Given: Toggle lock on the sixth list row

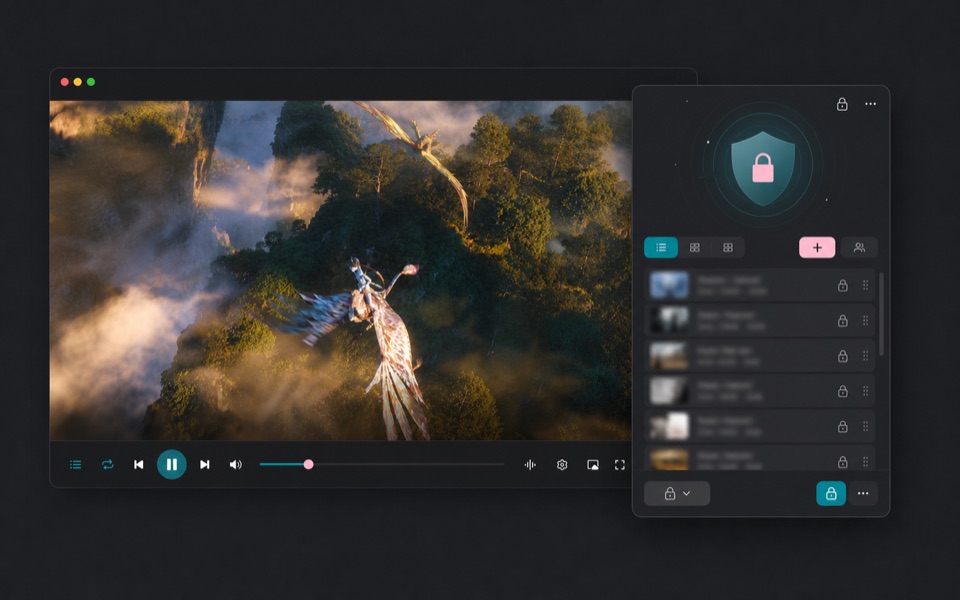Looking at the screenshot, I should 842,462.
